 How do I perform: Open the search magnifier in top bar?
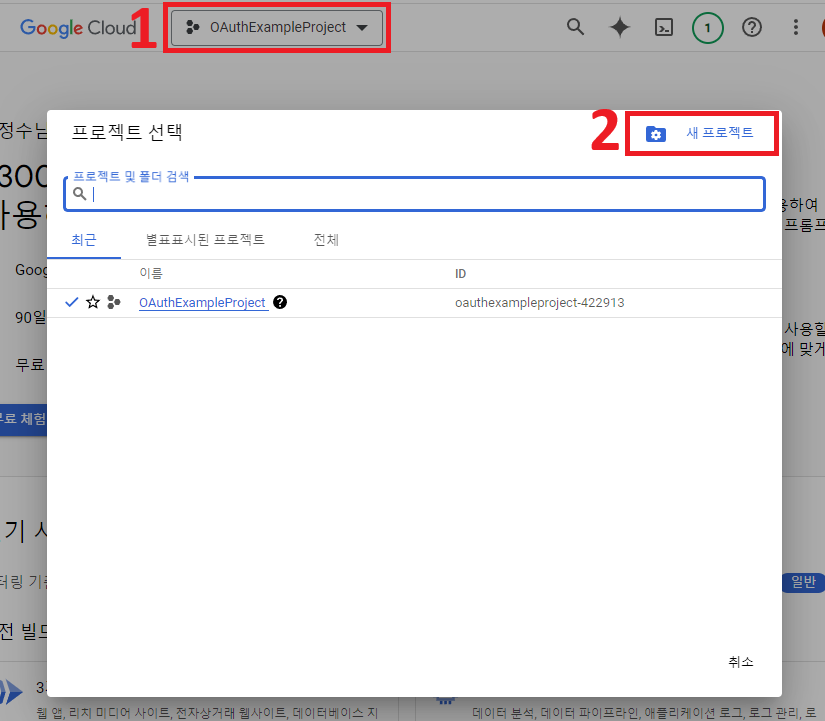575,27
